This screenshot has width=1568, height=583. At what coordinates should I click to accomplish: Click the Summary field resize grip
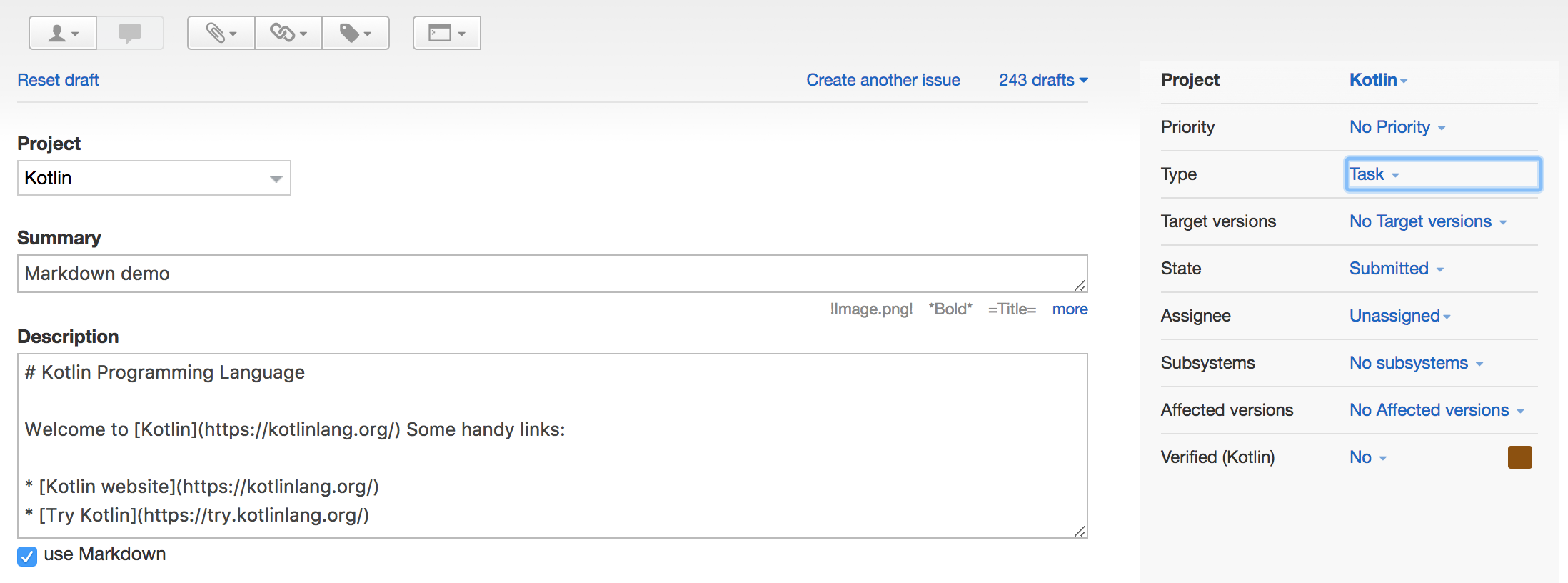pos(1080,285)
